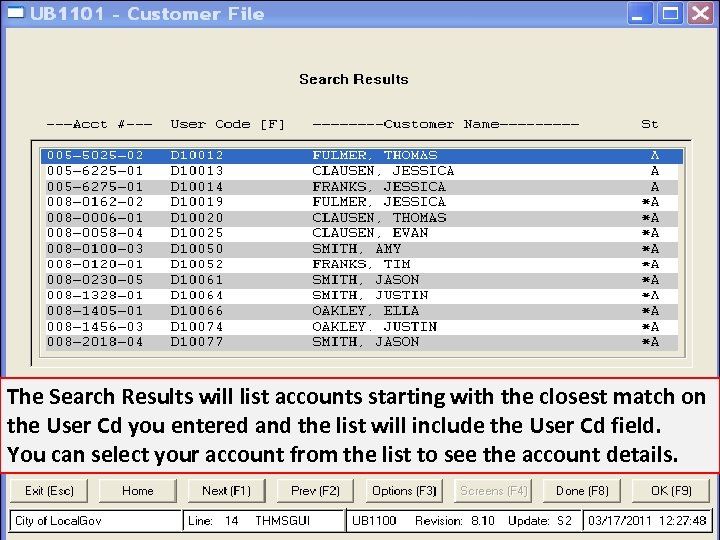Click user code D10074

pos(197,326)
